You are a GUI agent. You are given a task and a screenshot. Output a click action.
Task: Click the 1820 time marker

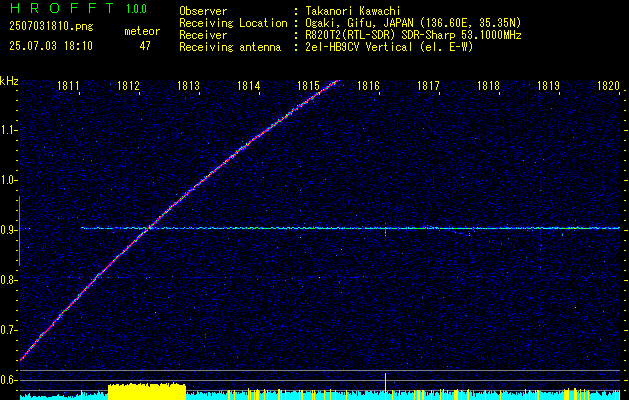(x=609, y=86)
